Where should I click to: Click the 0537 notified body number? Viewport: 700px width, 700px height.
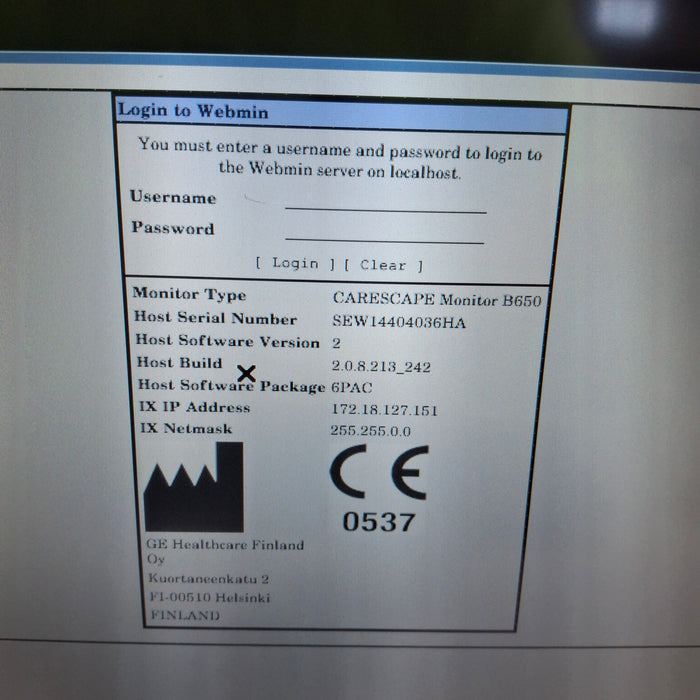click(x=379, y=521)
